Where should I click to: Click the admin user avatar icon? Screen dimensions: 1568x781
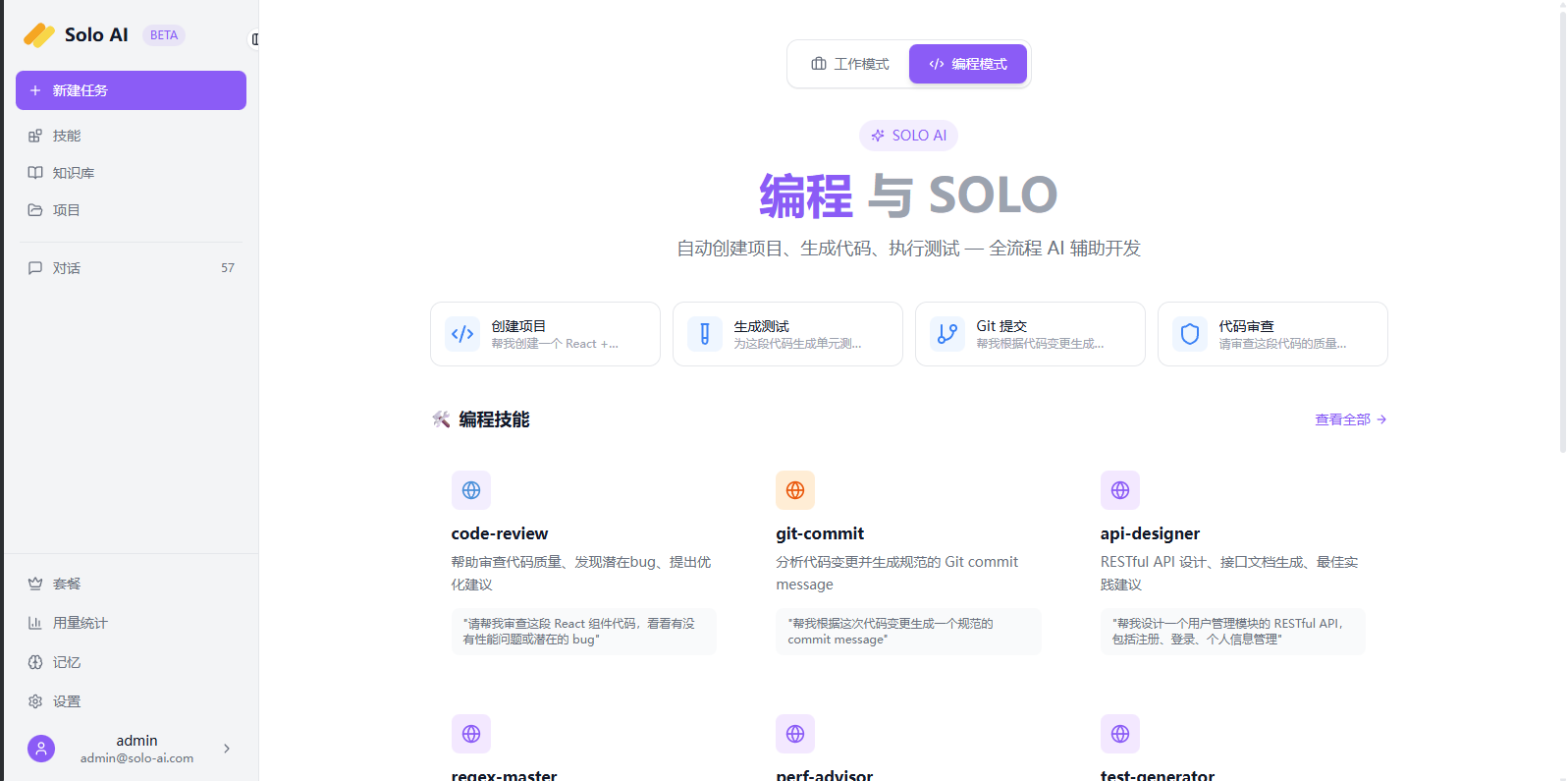(41, 749)
